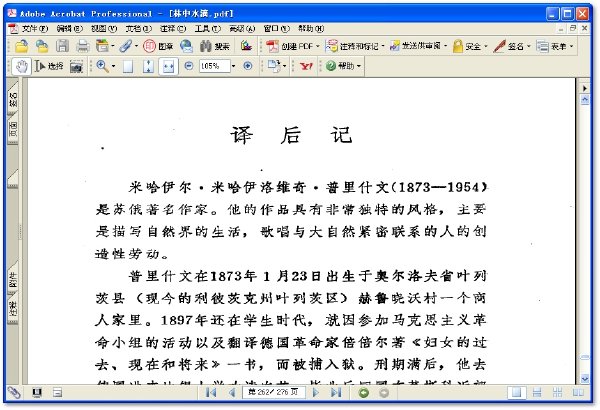Go to the next page
Image resolution: width=600 pixels, height=410 pixels.
point(317,393)
